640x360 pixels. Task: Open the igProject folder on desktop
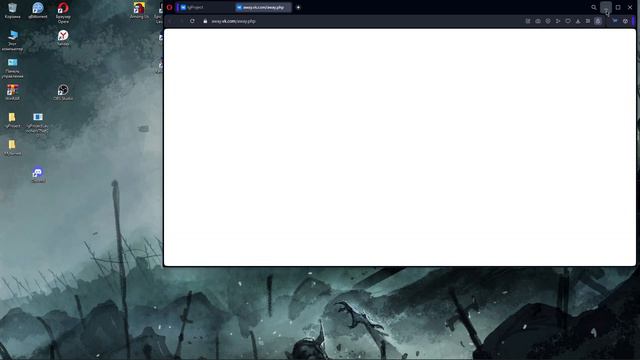coord(12,120)
